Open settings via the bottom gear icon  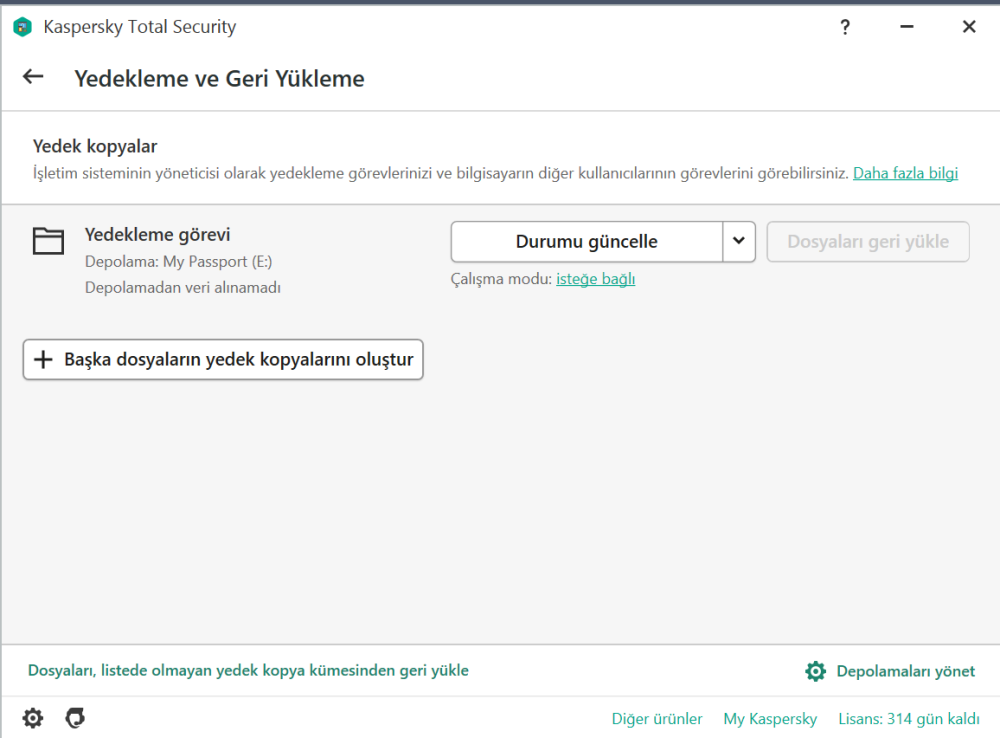coord(33,718)
